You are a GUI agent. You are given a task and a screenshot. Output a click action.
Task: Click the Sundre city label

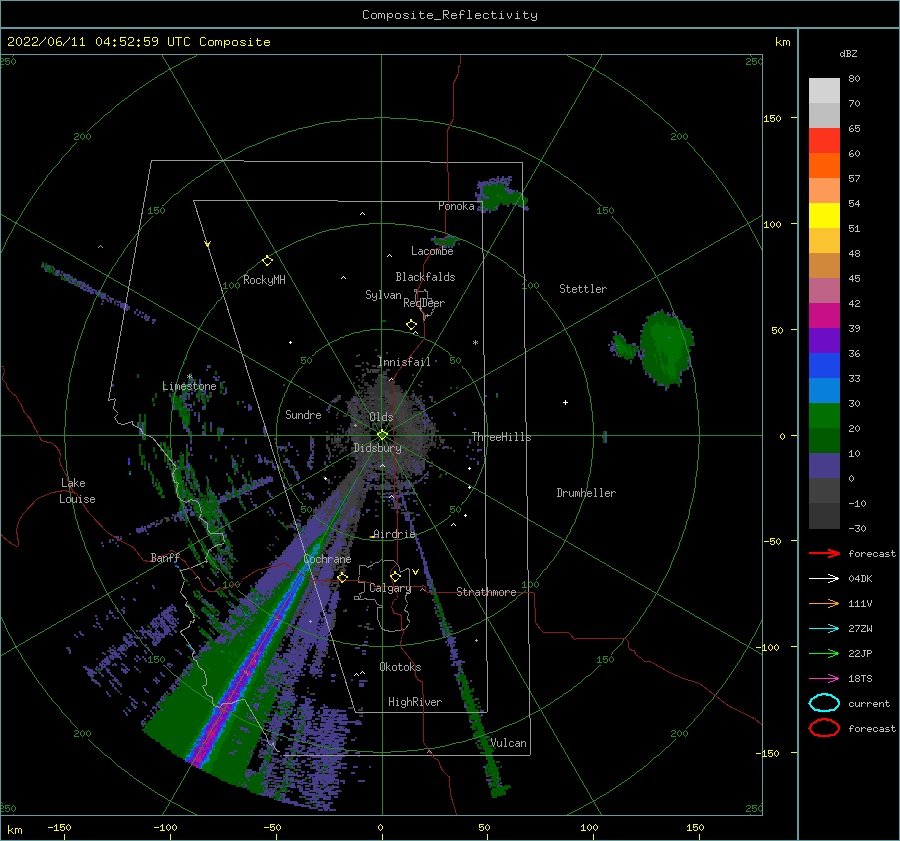303,414
